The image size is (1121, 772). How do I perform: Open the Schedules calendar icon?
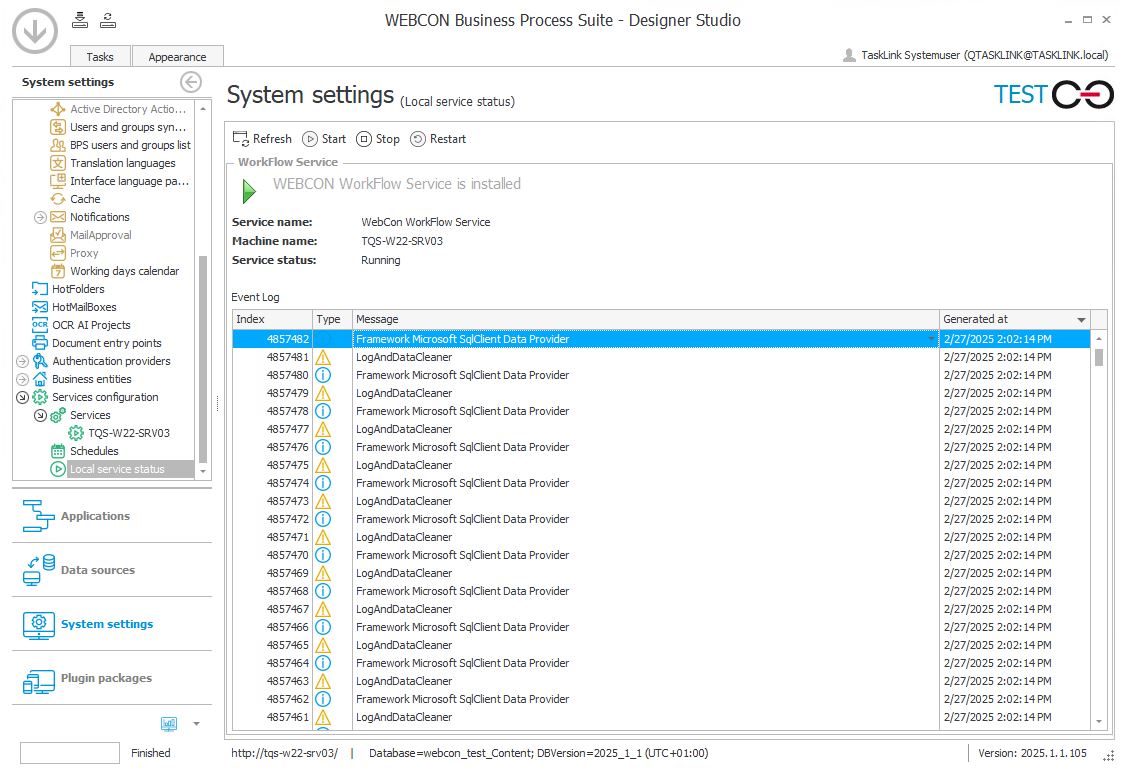click(58, 451)
